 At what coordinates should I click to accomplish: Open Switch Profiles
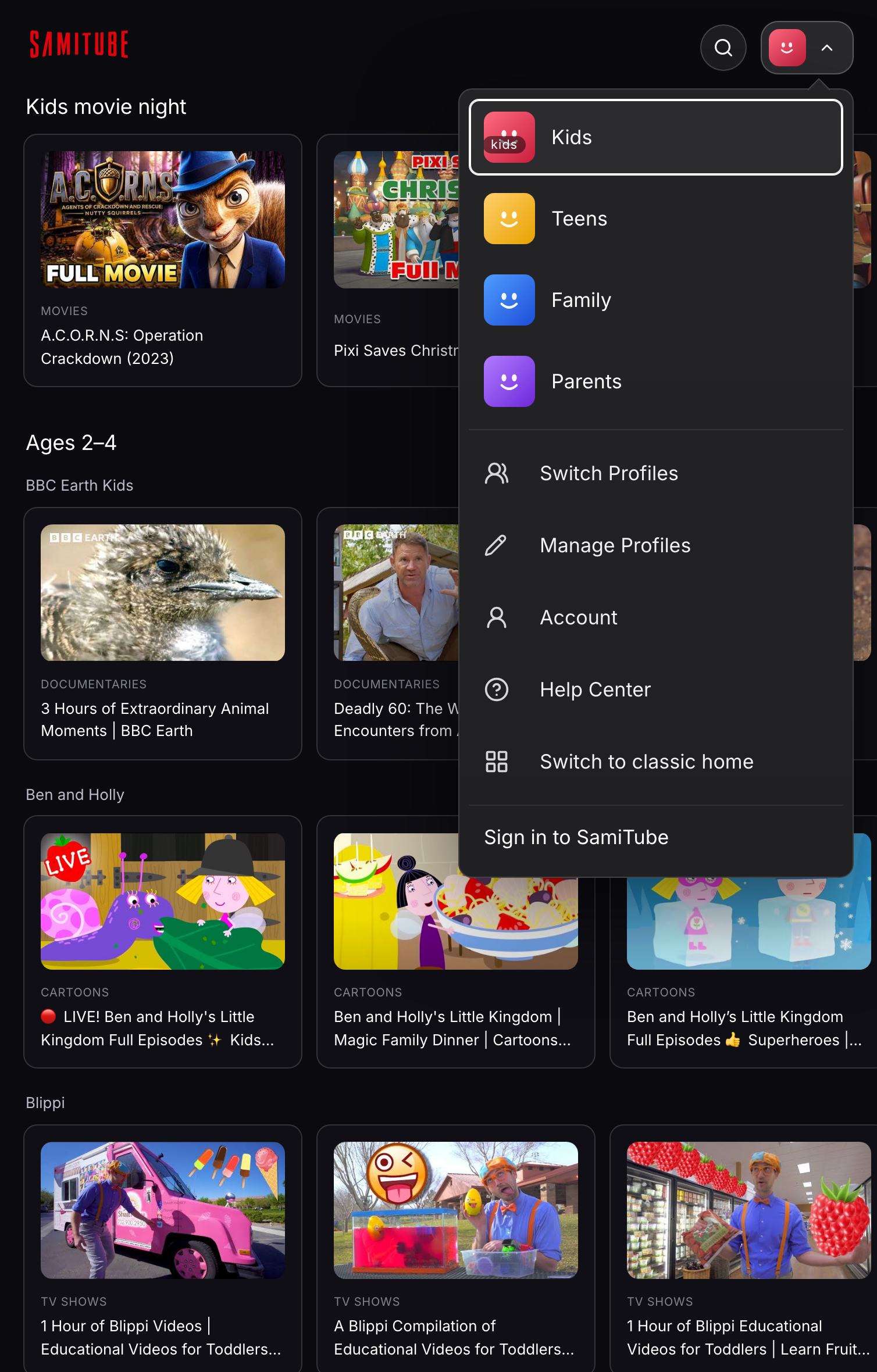pos(655,473)
